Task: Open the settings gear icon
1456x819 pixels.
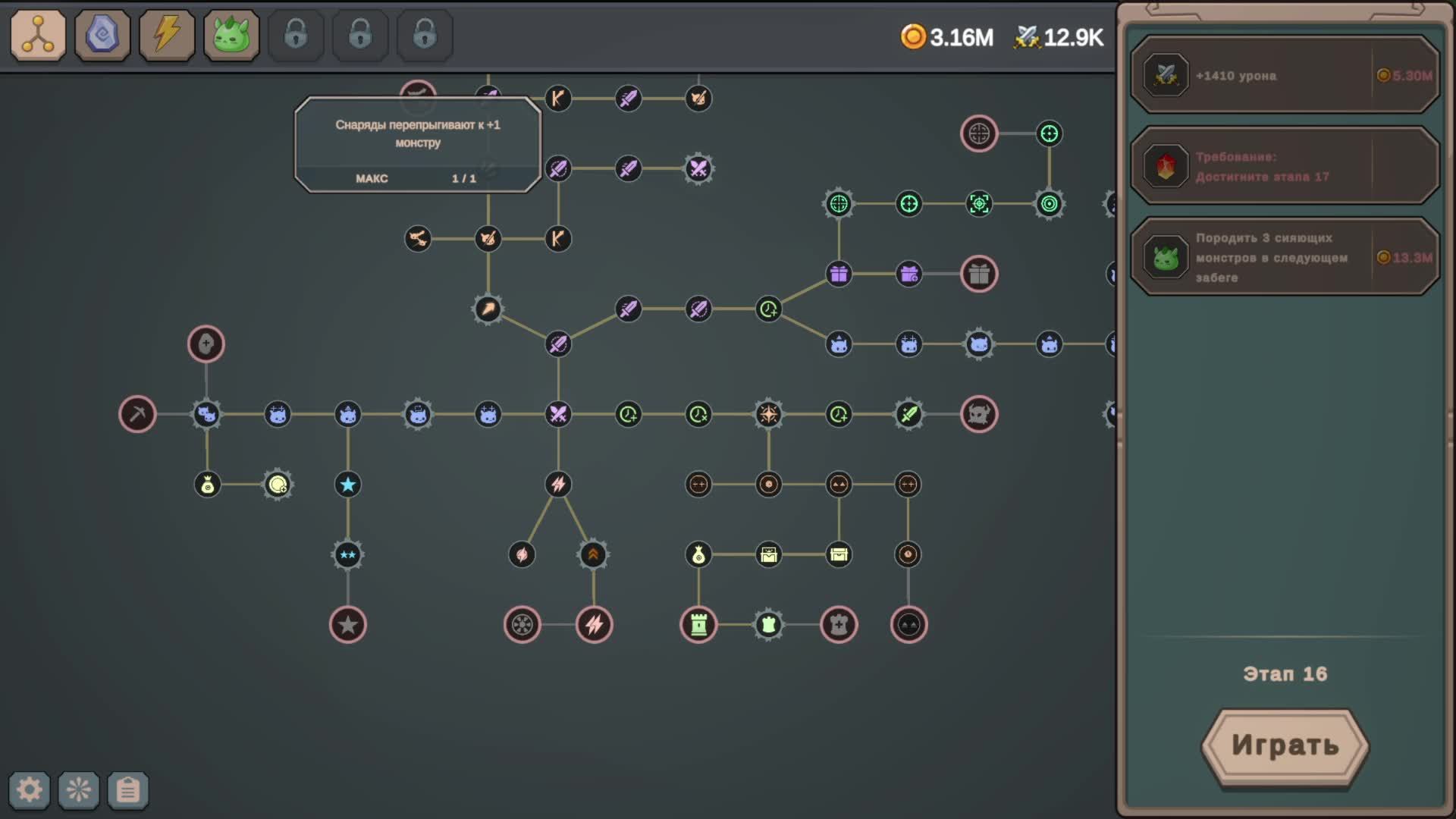Action: coord(30,790)
